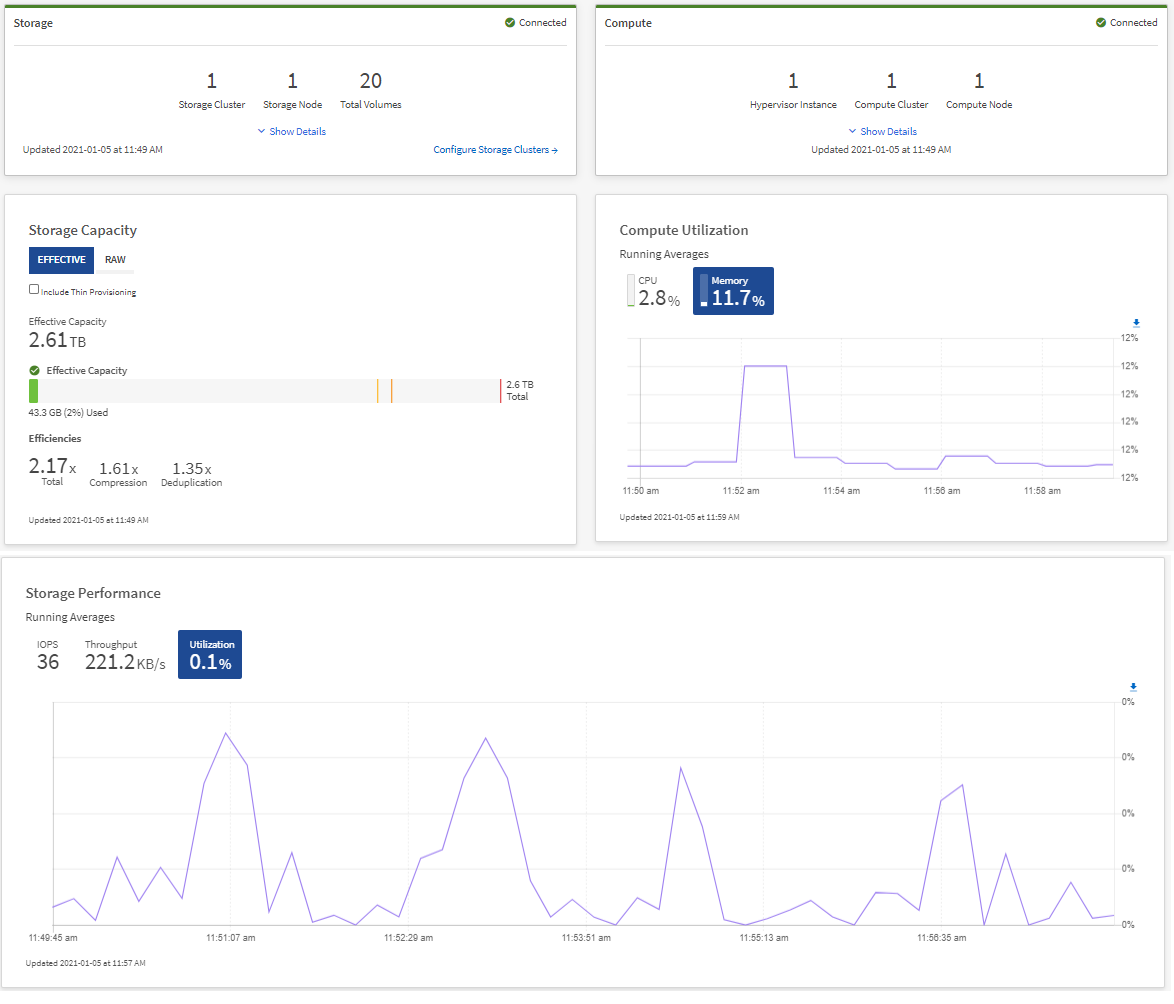Click the Memory usage gauge icon
Viewport: 1174px width, 1004px height.
tap(703, 290)
